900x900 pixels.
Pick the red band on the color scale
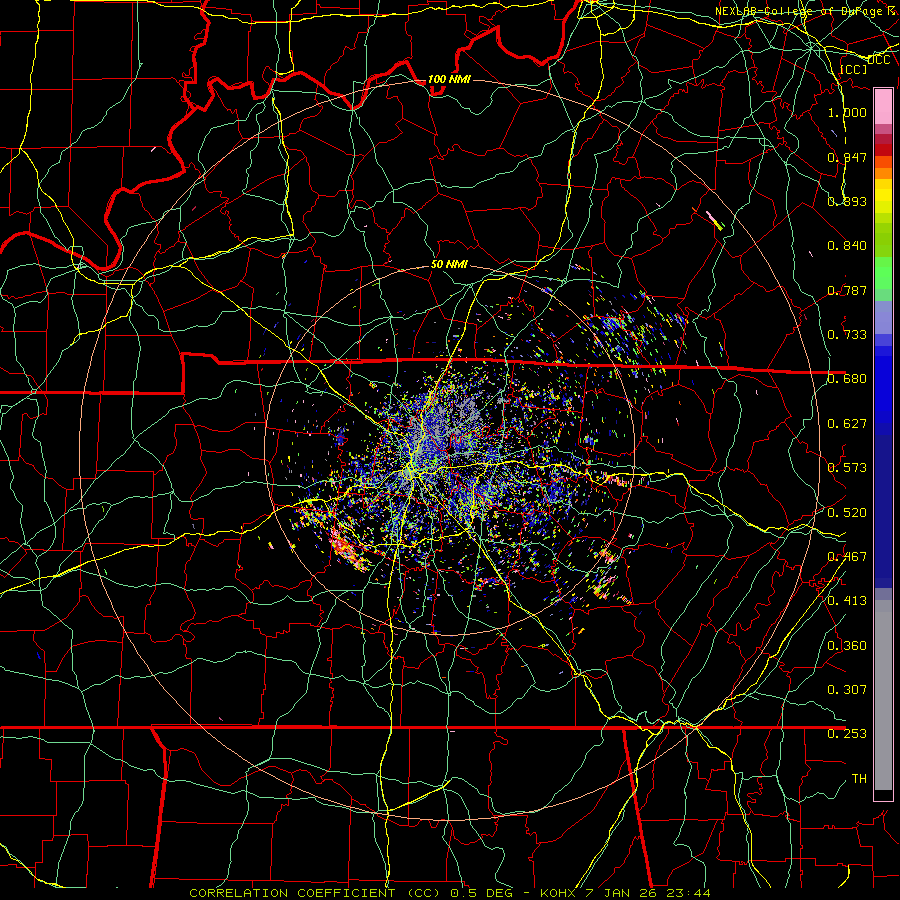click(883, 150)
